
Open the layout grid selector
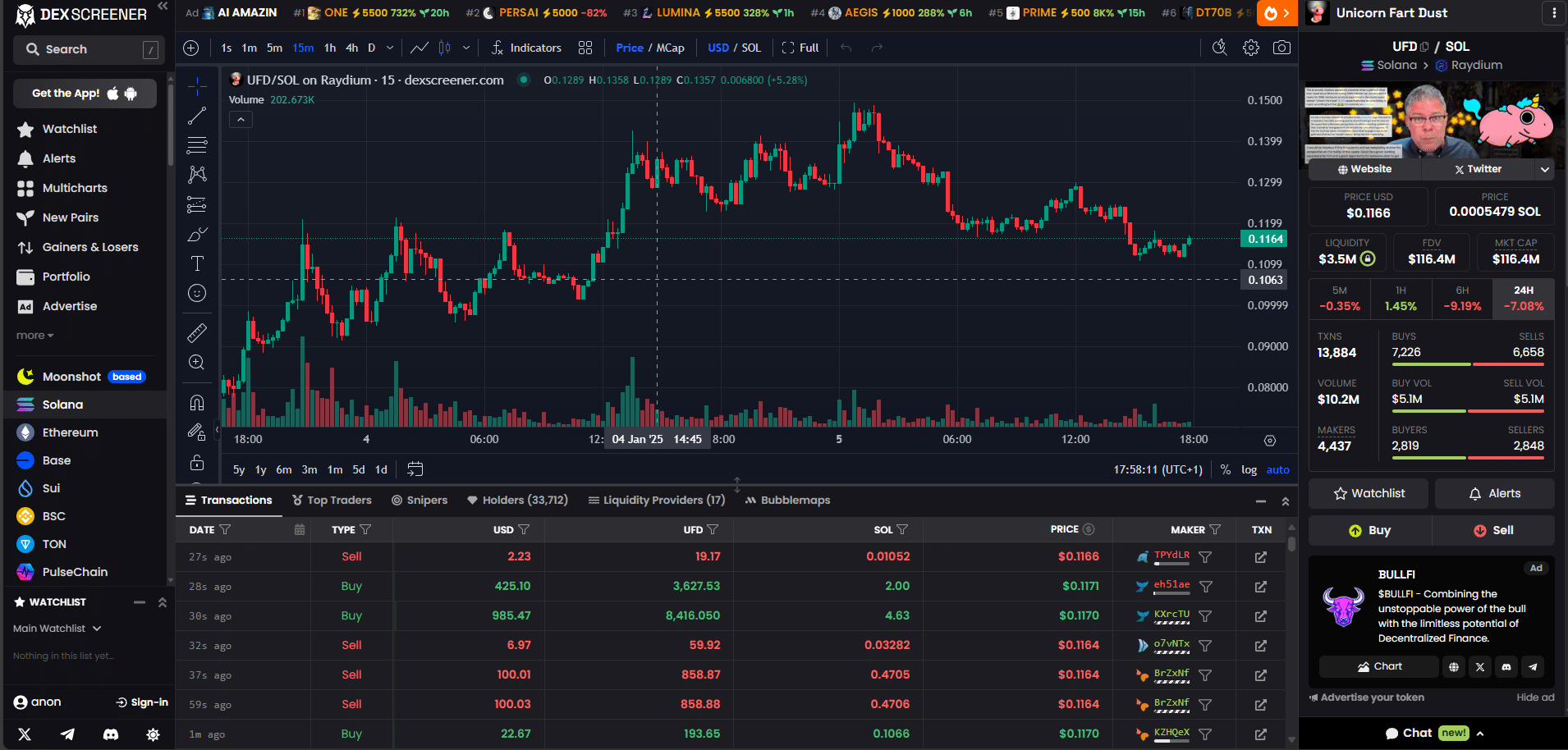(x=585, y=48)
